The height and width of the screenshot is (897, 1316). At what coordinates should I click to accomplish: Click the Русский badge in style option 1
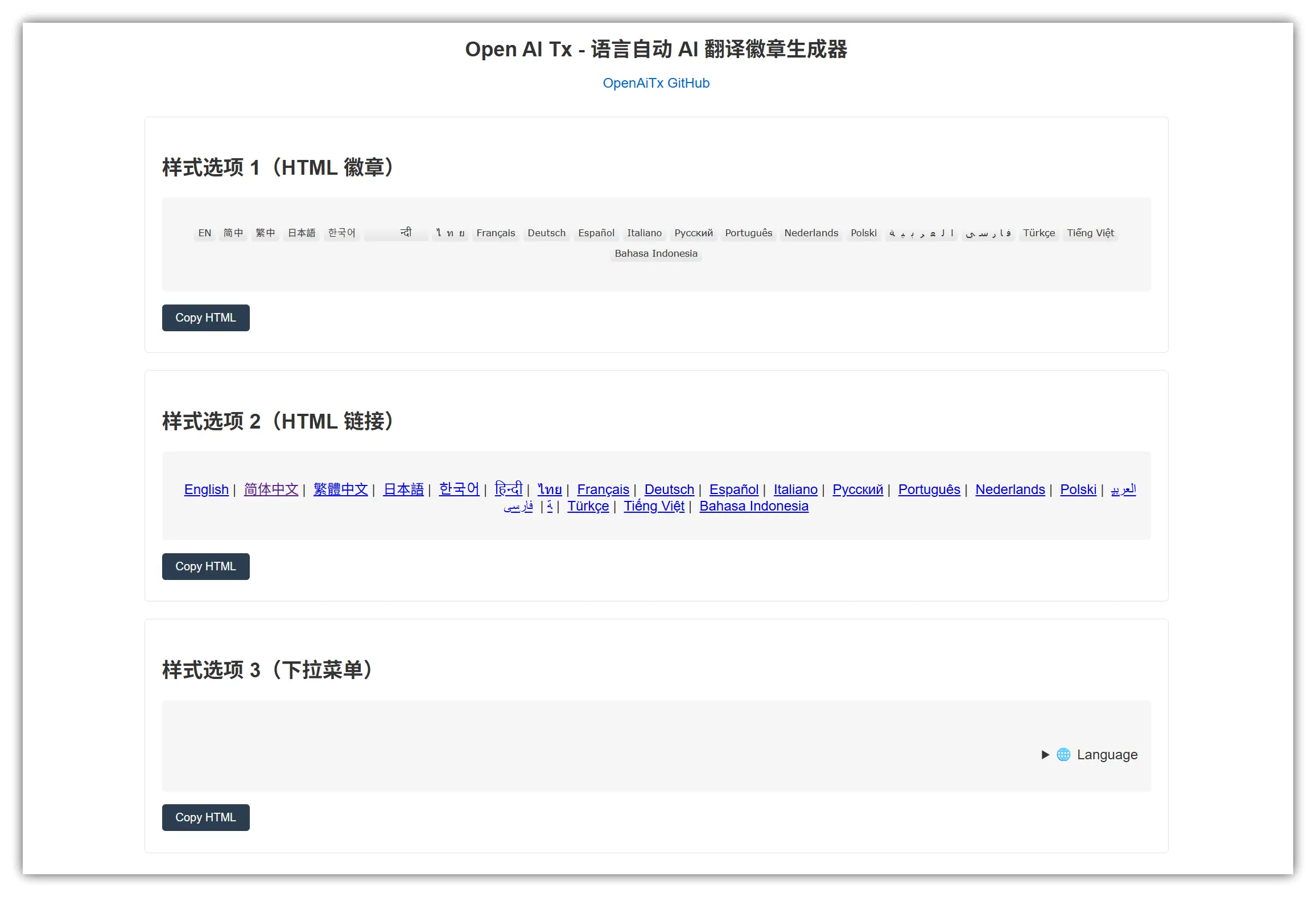pos(694,233)
